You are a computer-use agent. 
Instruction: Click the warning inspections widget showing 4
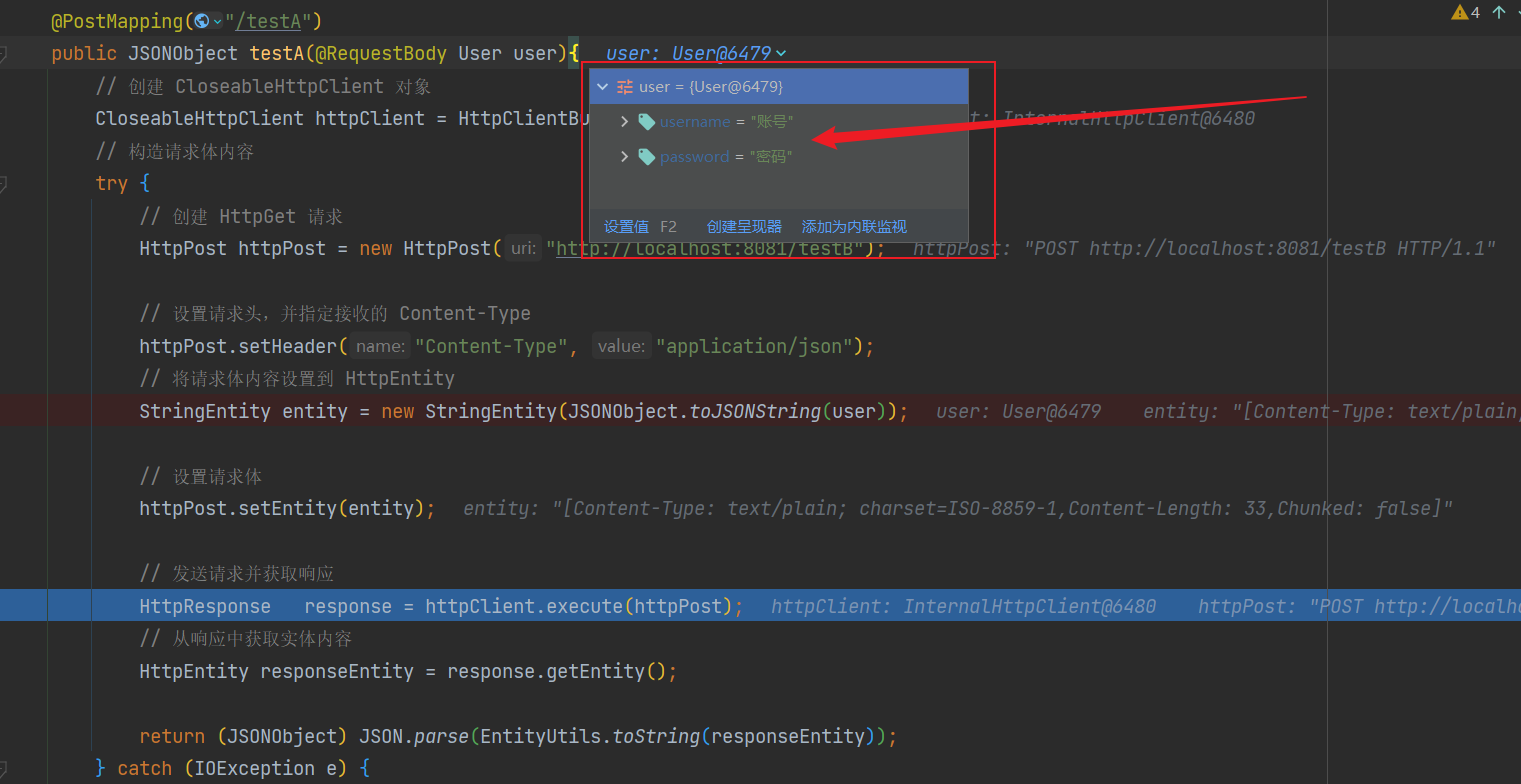pyautogui.click(x=1466, y=12)
